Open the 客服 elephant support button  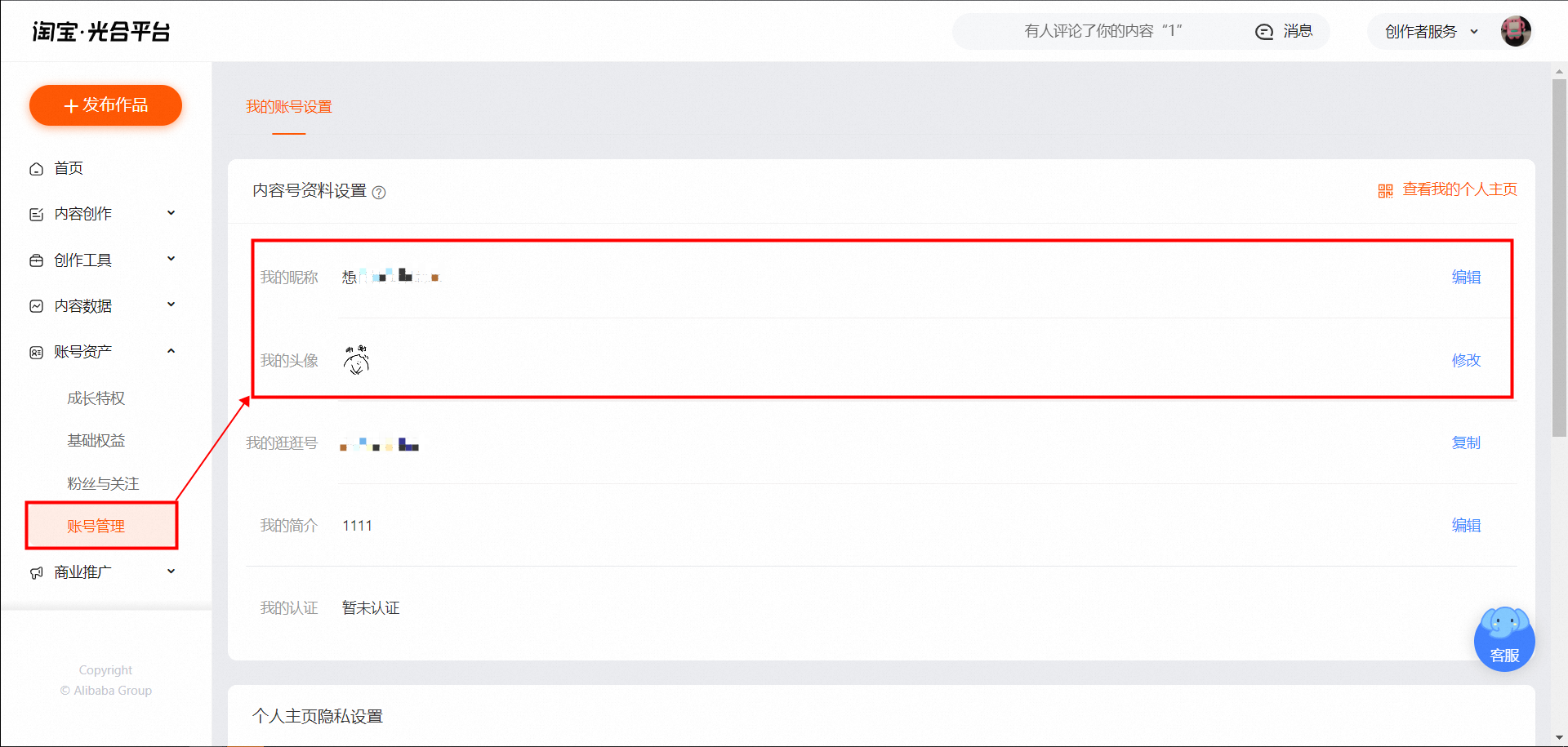click(x=1504, y=639)
